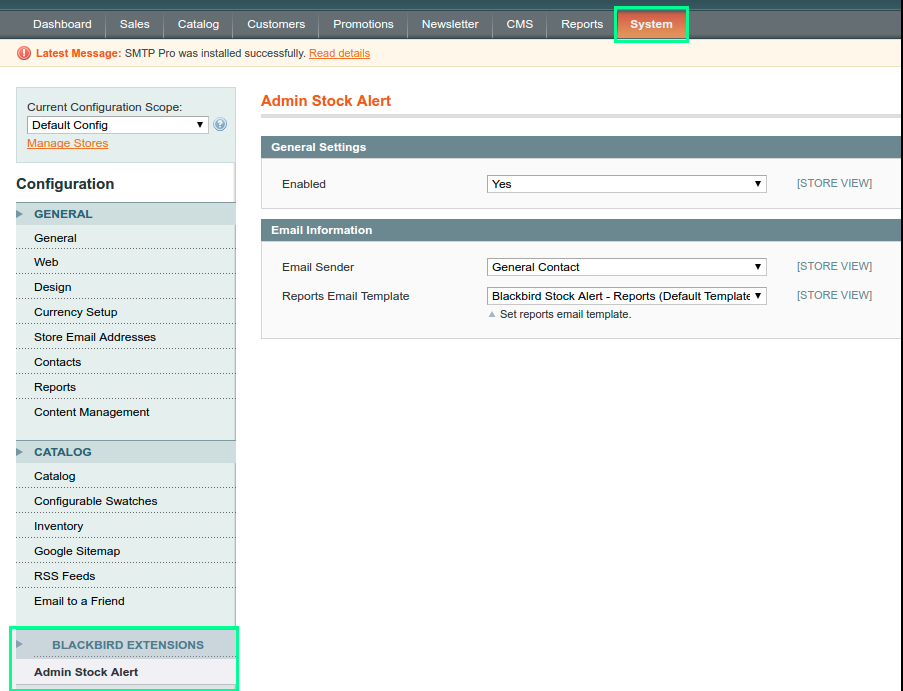Click STORE VIEW label beside Enabled
Screen dimensions: 903x691
834,183
